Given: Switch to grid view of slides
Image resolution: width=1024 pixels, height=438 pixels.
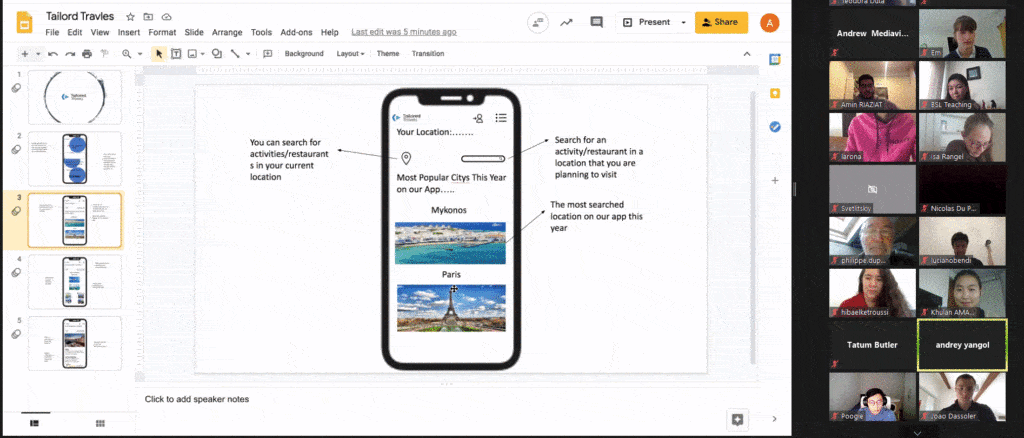Looking at the screenshot, I should (100, 423).
